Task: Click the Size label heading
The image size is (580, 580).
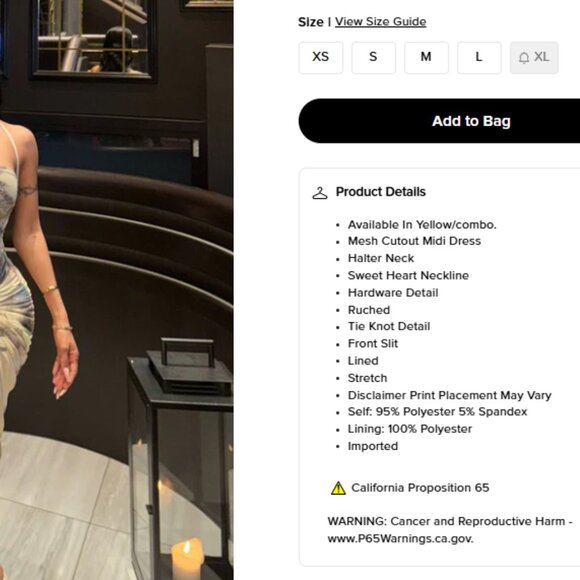Action: tap(311, 22)
